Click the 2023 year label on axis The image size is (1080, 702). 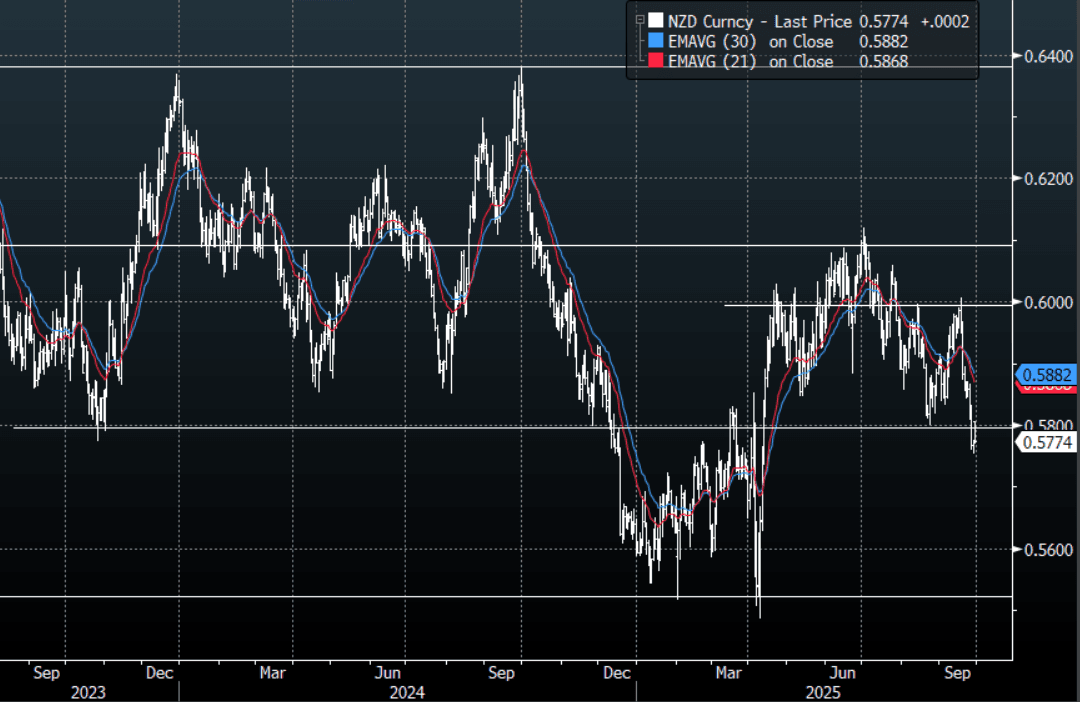point(87,692)
